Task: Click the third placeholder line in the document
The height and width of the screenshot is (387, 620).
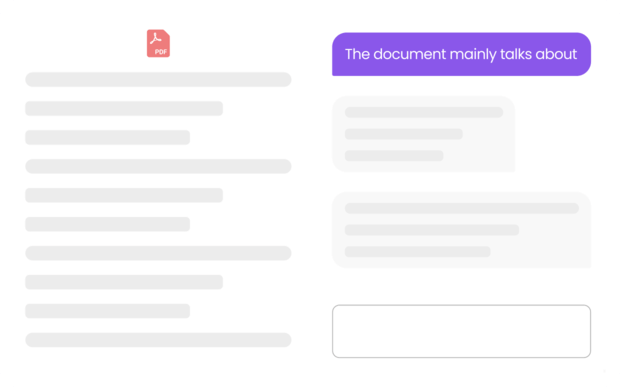Action: coord(108,138)
